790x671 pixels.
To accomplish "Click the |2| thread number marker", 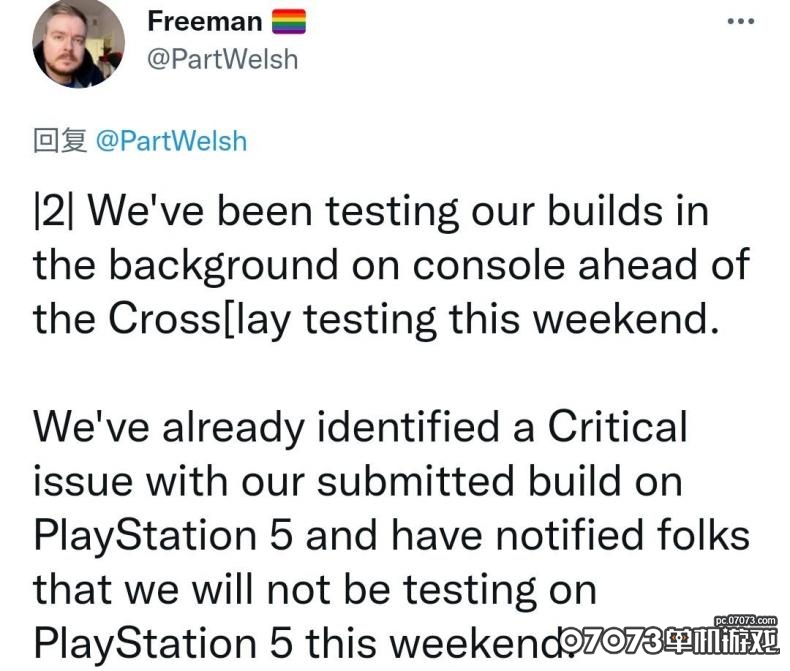I will (53, 211).
